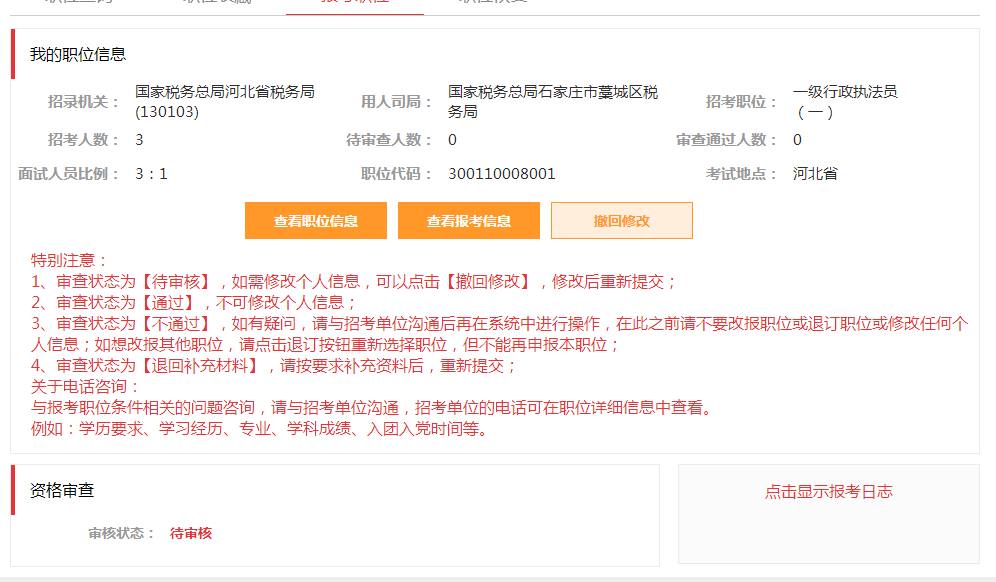Switch to the first tab in the top navigation
The width and height of the screenshot is (996, 582).
coord(75,3)
